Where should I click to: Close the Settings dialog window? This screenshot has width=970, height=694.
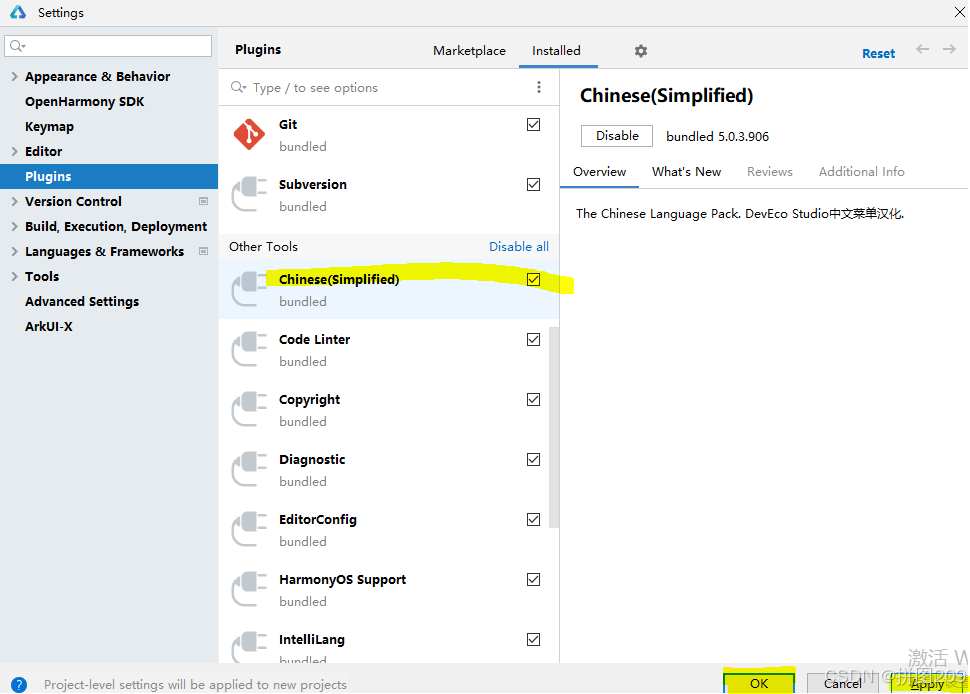pyautogui.click(x=959, y=12)
